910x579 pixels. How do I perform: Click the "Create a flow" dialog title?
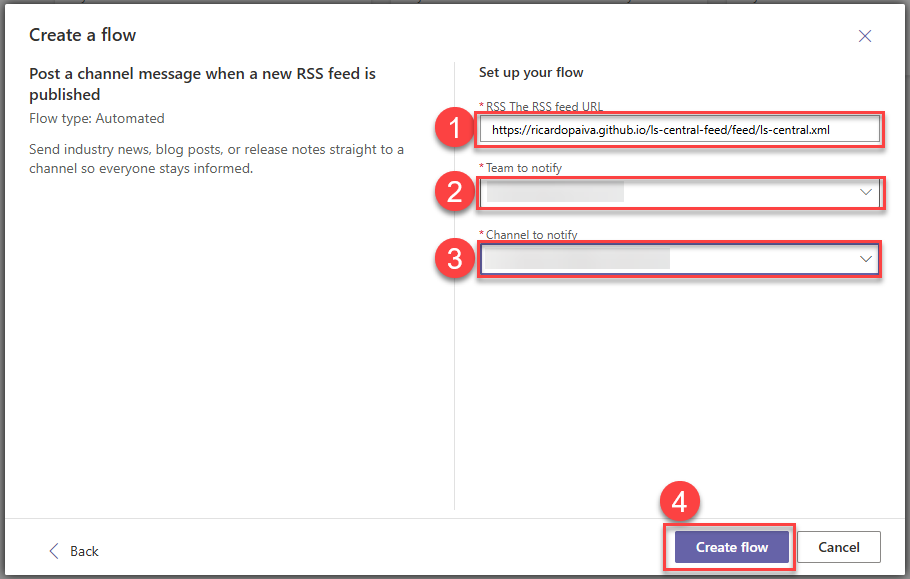pyautogui.click(x=82, y=35)
